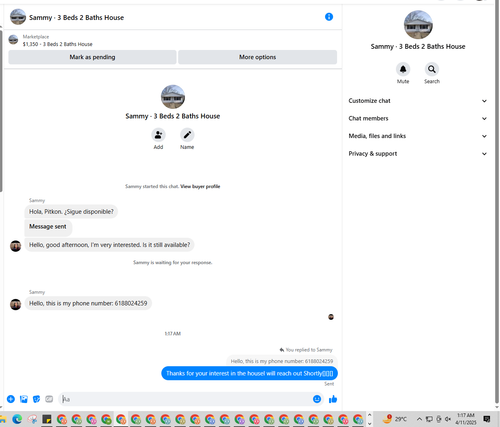Open the weather widget showing 29°C
This screenshot has width=500, height=427.
pyautogui.click(x=395, y=419)
